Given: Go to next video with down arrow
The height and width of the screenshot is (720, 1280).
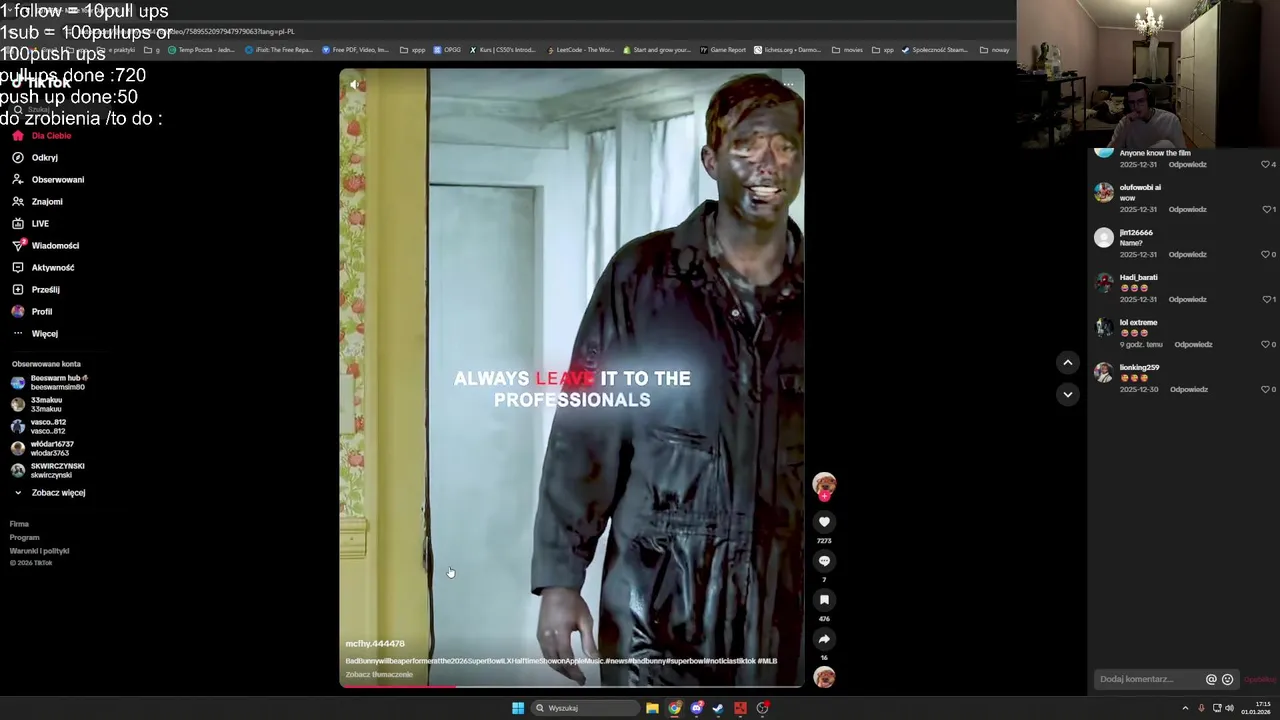Looking at the screenshot, I should [x=1067, y=394].
